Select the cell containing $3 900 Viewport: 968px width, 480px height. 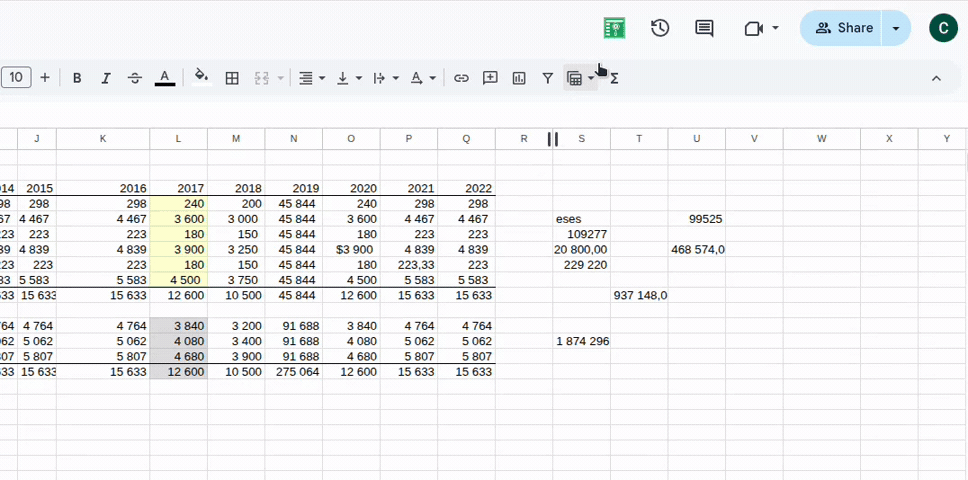tap(351, 249)
